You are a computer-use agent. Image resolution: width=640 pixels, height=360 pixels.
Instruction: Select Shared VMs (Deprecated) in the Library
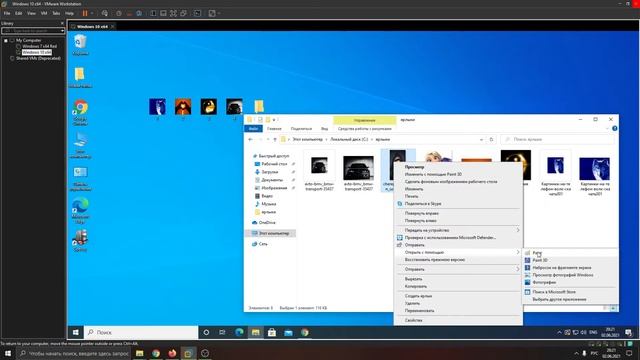pos(38,58)
